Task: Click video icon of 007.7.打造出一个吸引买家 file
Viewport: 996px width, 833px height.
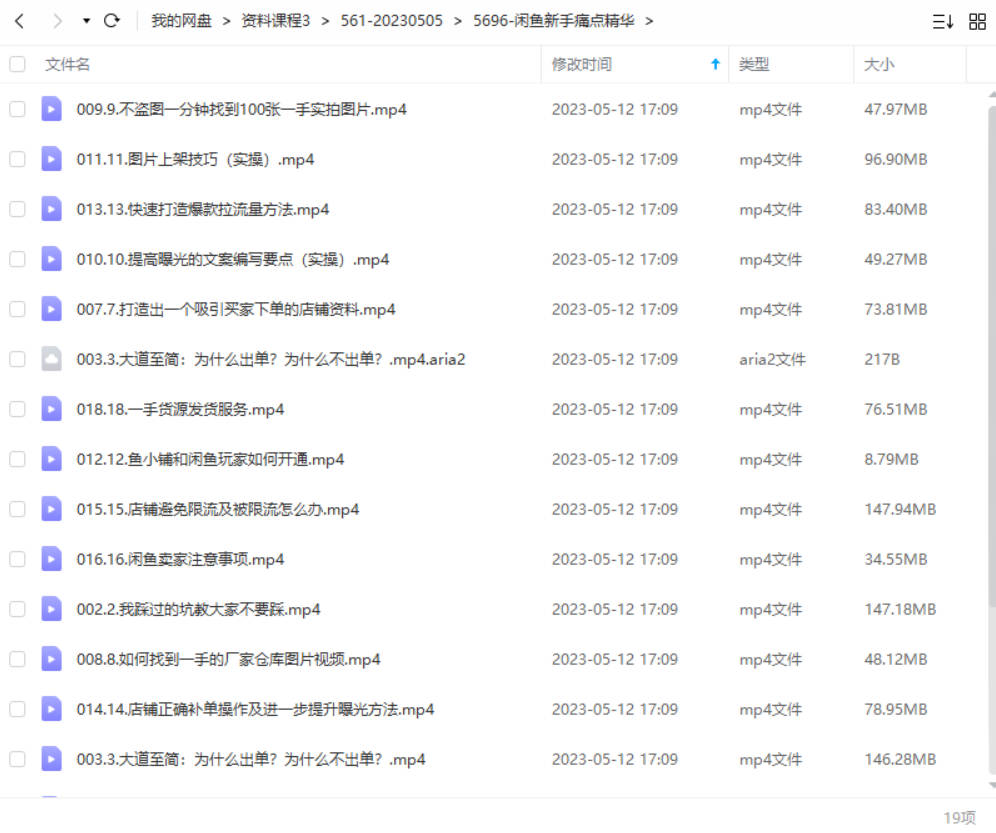Action: [x=51, y=309]
